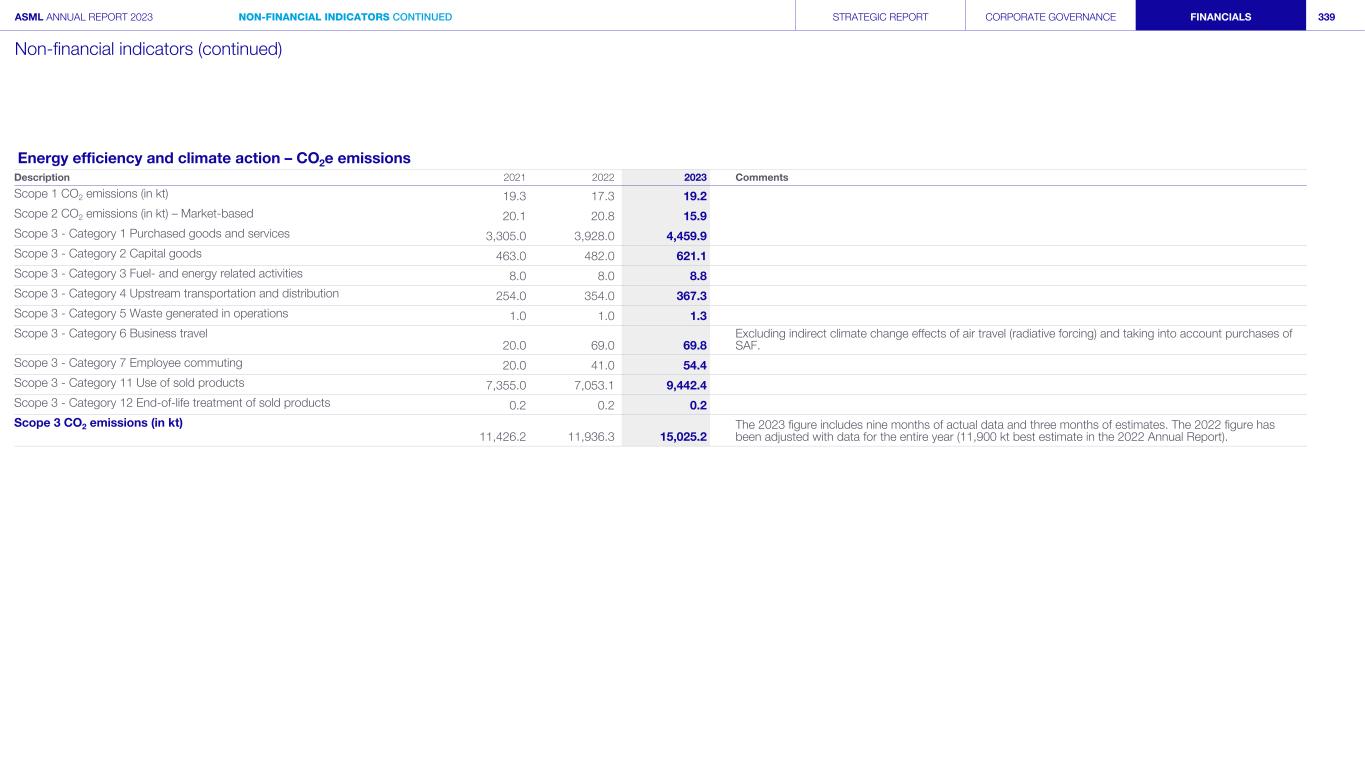Select Category 1 Purchased goods and services row
Screen dimensions: 1365x769
pos(152,234)
